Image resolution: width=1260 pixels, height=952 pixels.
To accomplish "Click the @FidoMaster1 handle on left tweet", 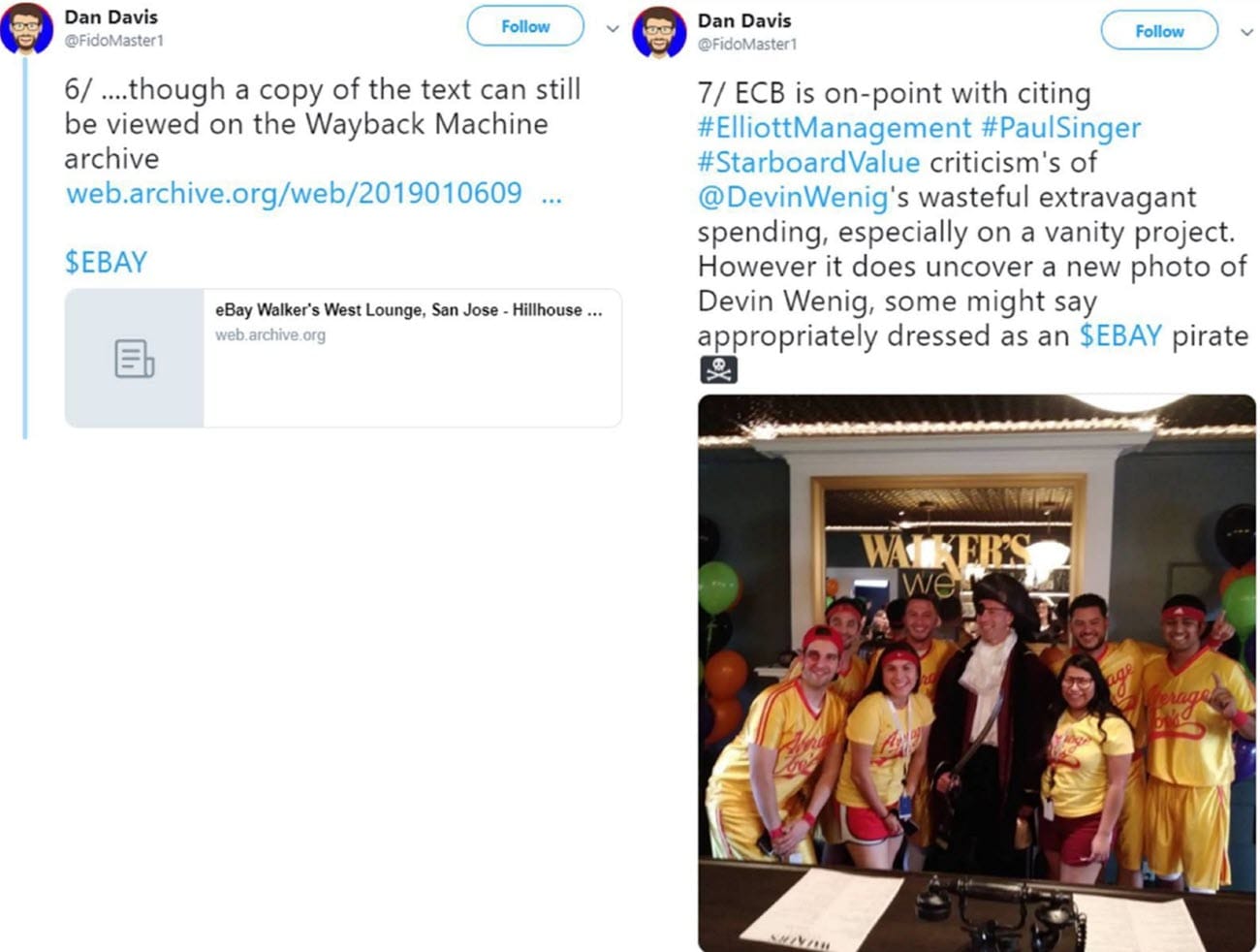I will [x=113, y=41].
